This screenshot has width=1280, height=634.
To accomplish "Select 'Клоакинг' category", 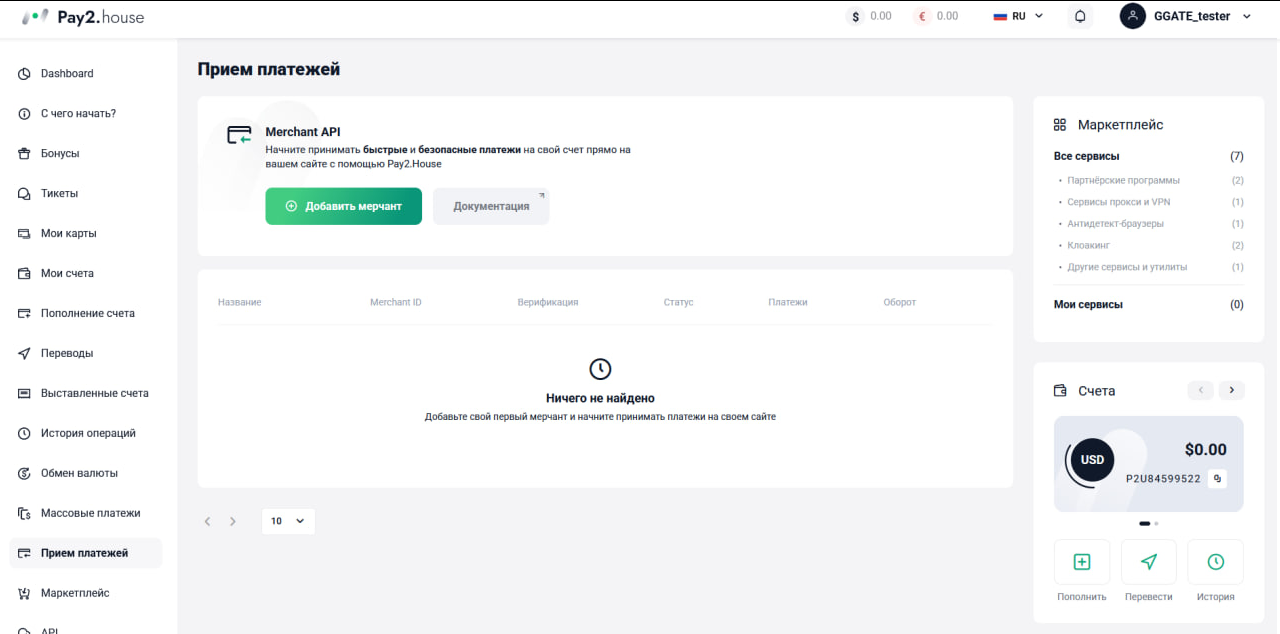I will coord(1088,246).
